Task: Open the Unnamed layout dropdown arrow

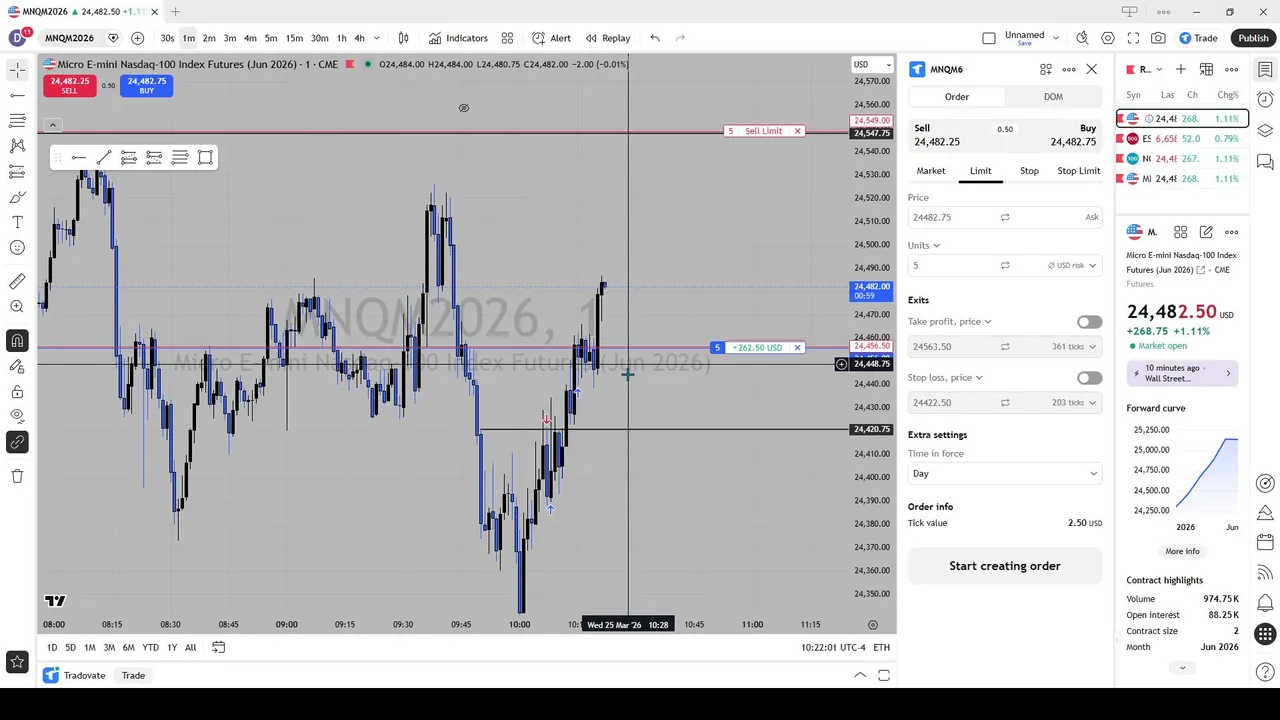Action: pos(1055,38)
